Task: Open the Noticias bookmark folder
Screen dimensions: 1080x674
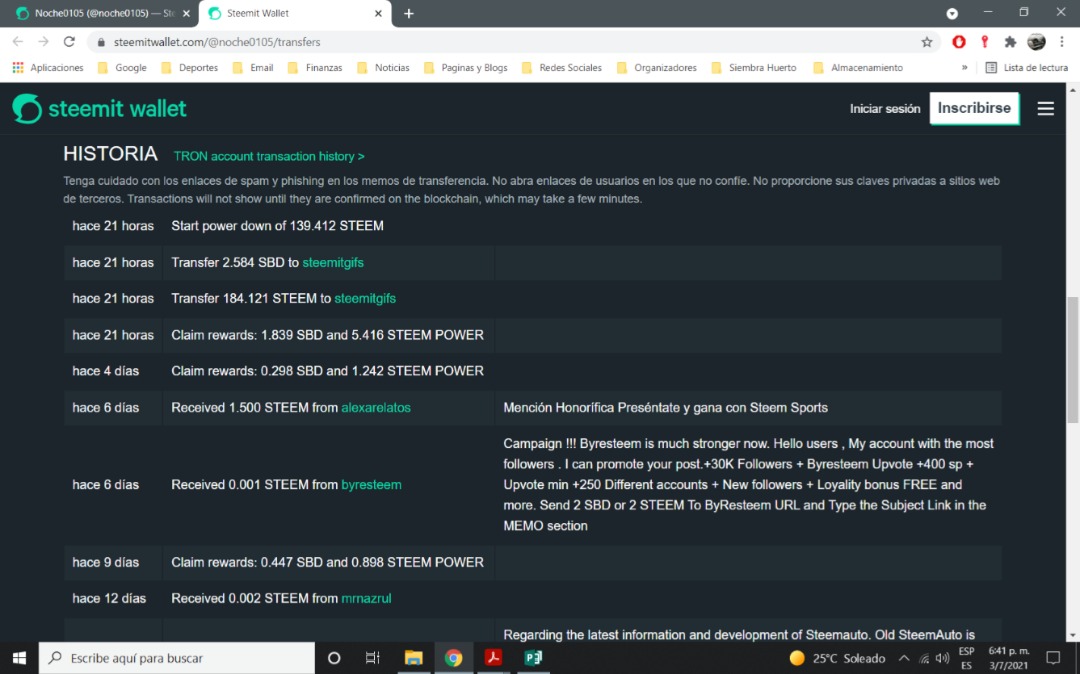Action: 383,67
